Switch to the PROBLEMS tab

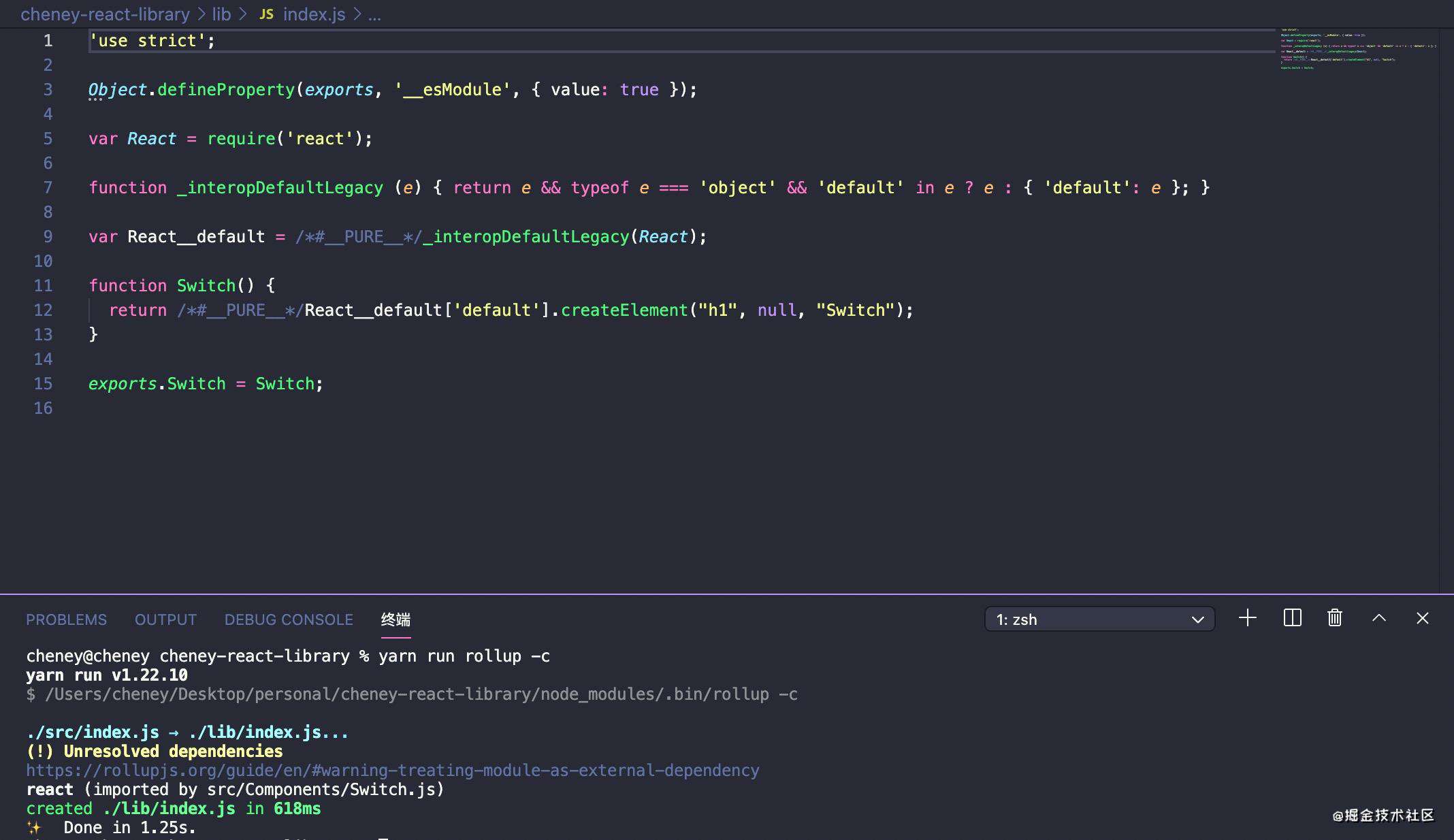pos(66,619)
